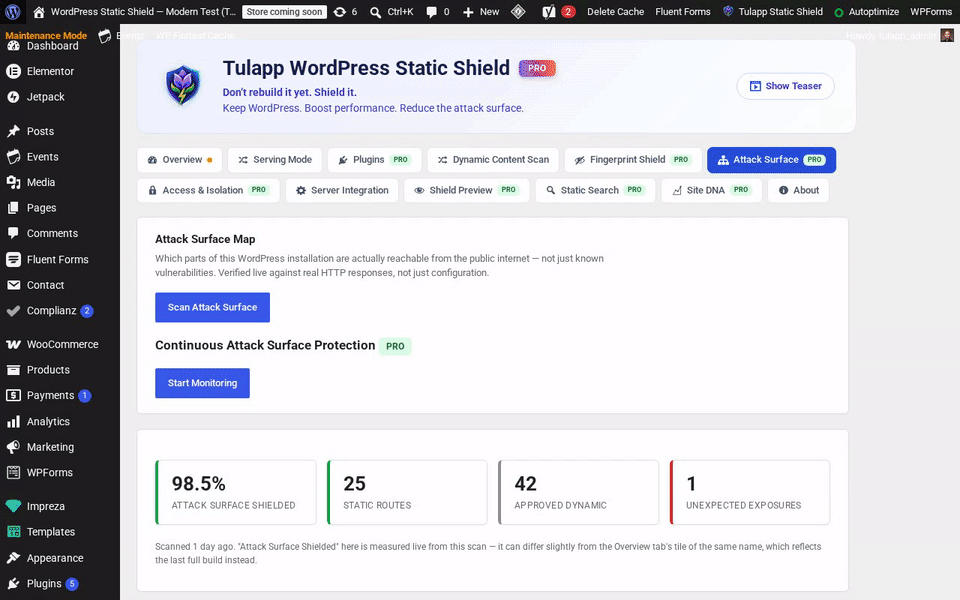
Task: Click the Fluent Forms sidebar icon
Action: pyautogui.click(x=13, y=260)
